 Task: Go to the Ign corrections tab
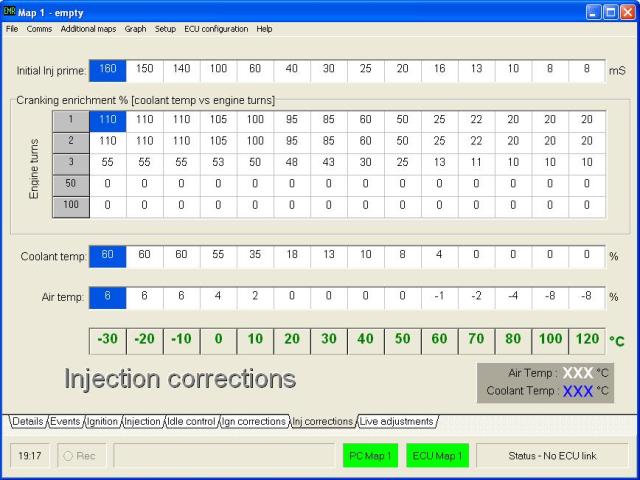point(254,422)
